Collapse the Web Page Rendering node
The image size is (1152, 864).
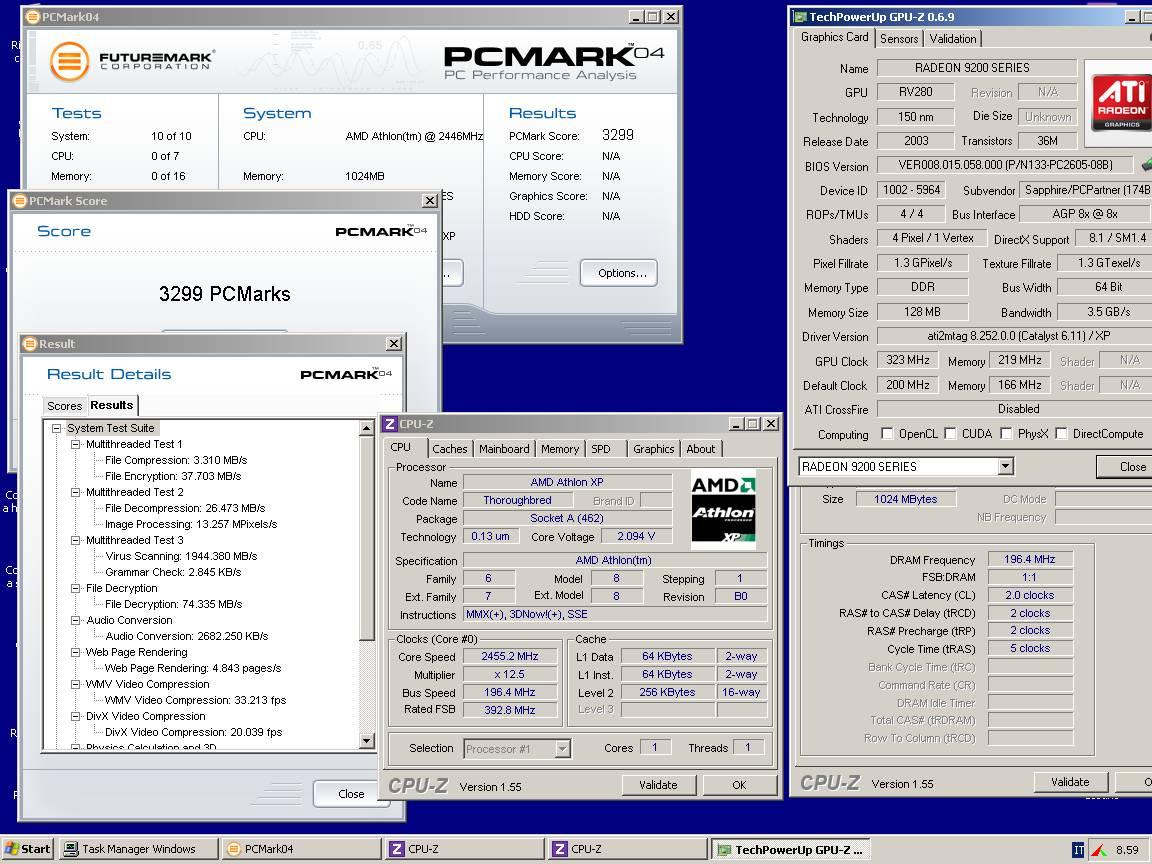point(75,652)
